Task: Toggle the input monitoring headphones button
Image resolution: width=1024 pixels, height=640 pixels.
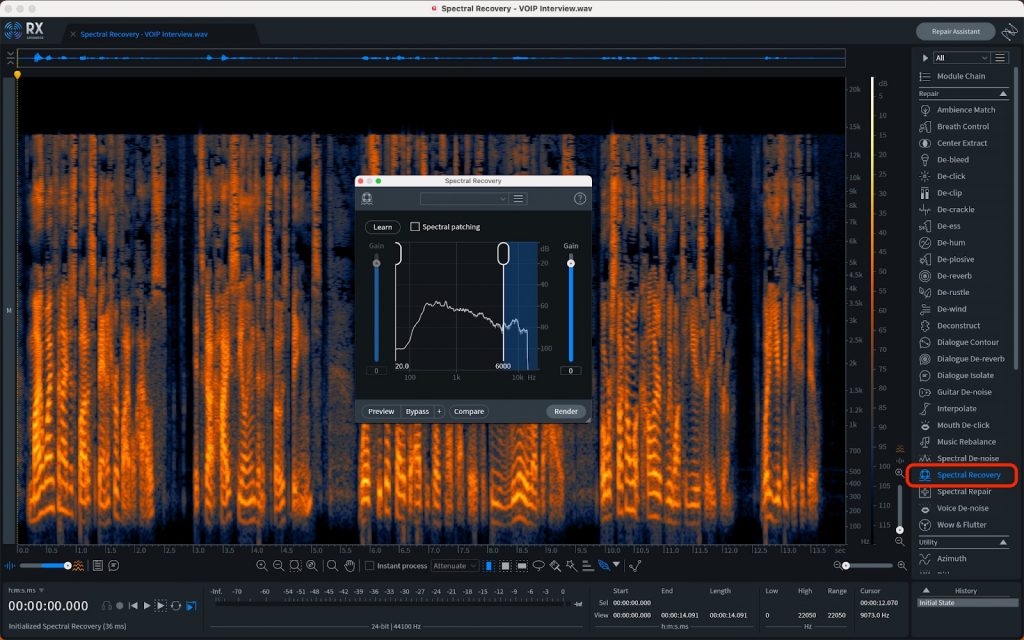Action: pyautogui.click(x=106, y=606)
